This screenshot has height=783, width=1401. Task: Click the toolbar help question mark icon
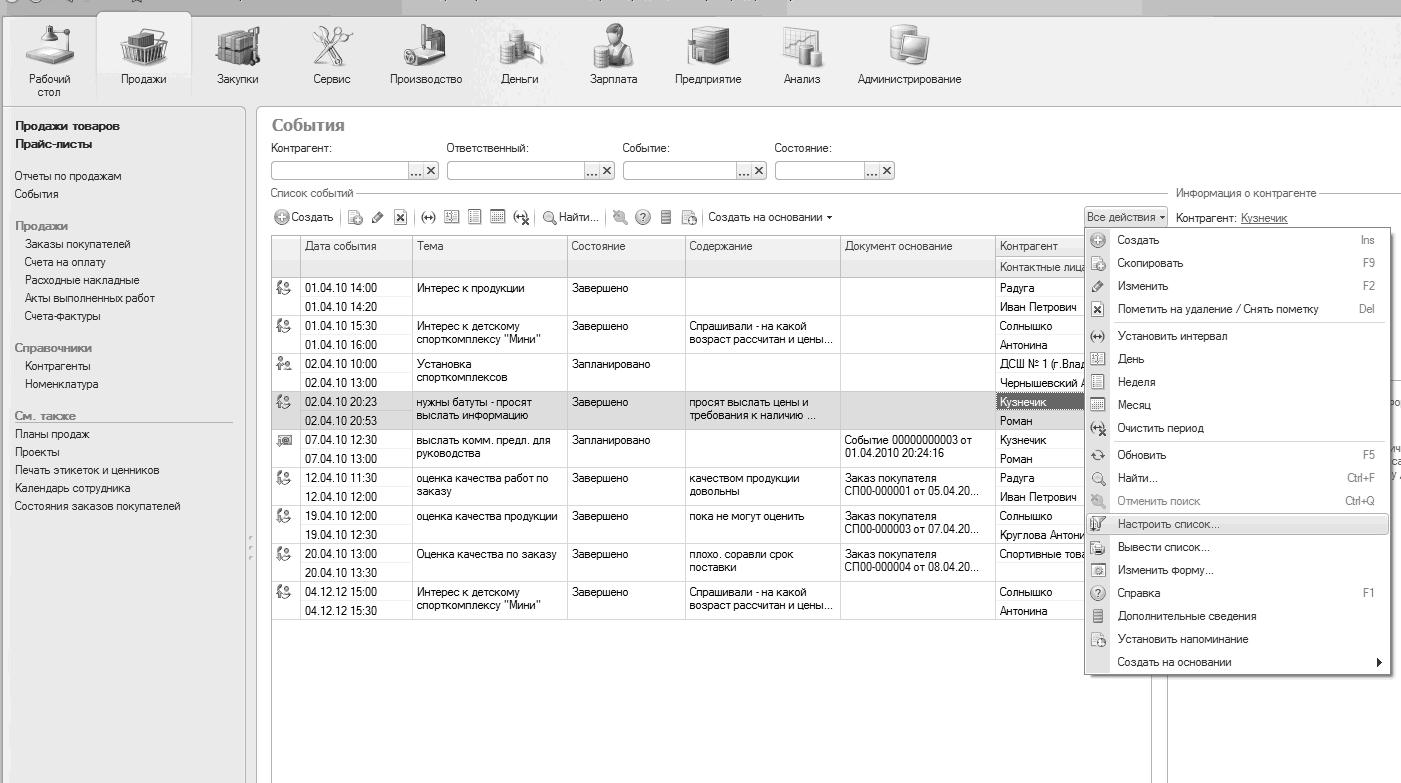(x=643, y=217)
